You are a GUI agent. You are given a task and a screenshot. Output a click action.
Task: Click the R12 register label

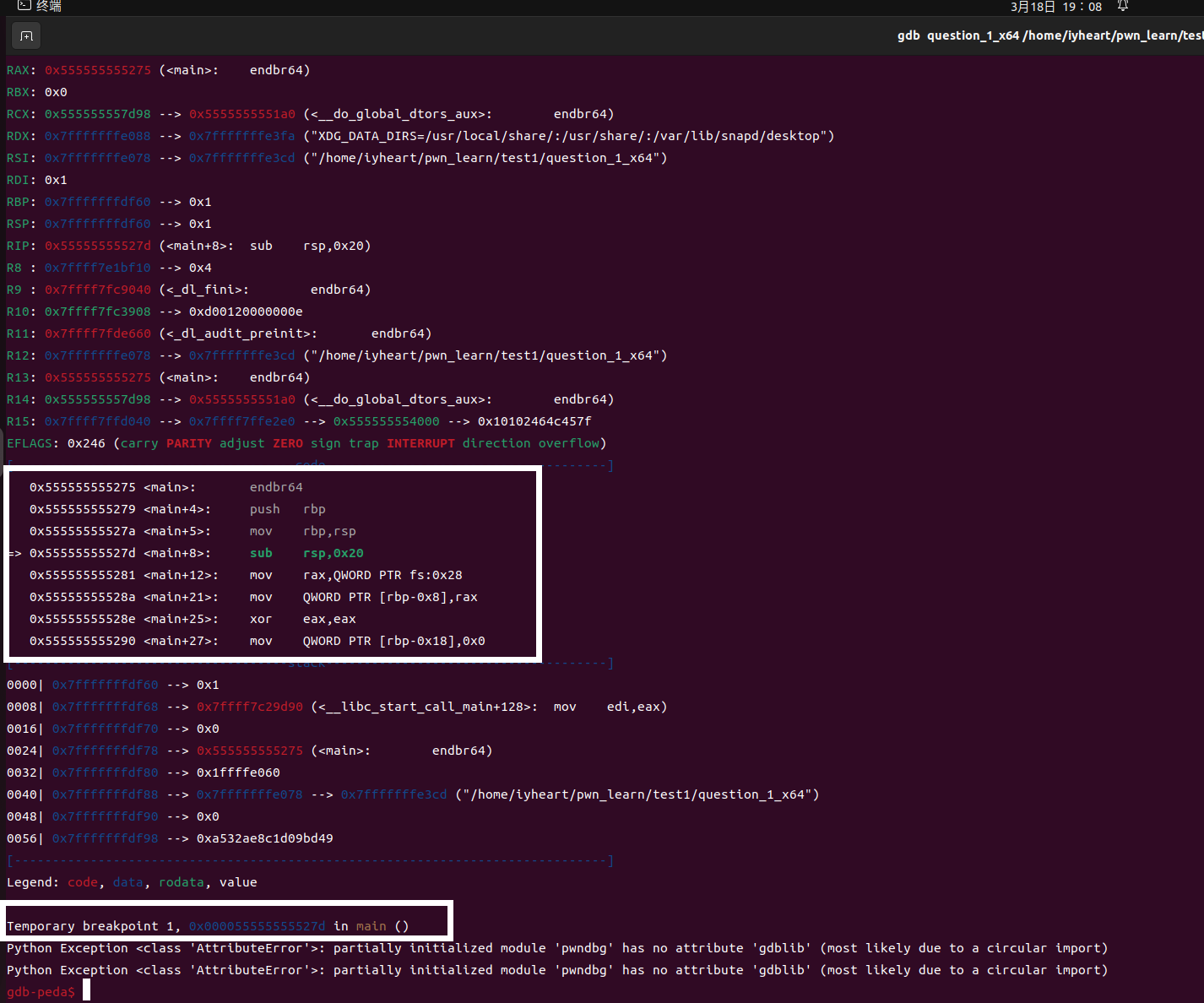(18, 355)
